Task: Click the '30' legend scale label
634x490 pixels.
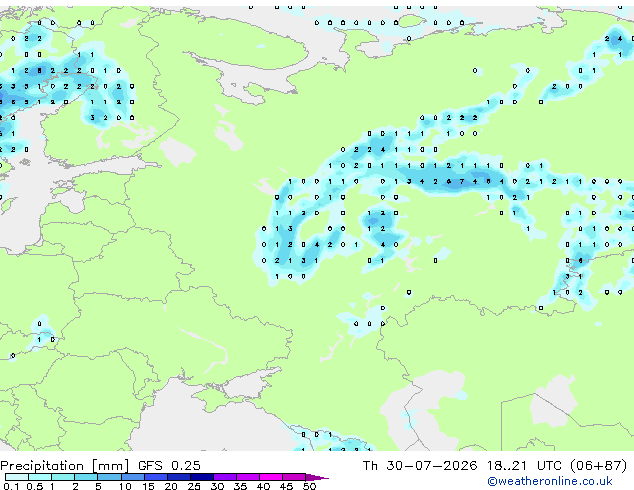Action: pos(217,486)
